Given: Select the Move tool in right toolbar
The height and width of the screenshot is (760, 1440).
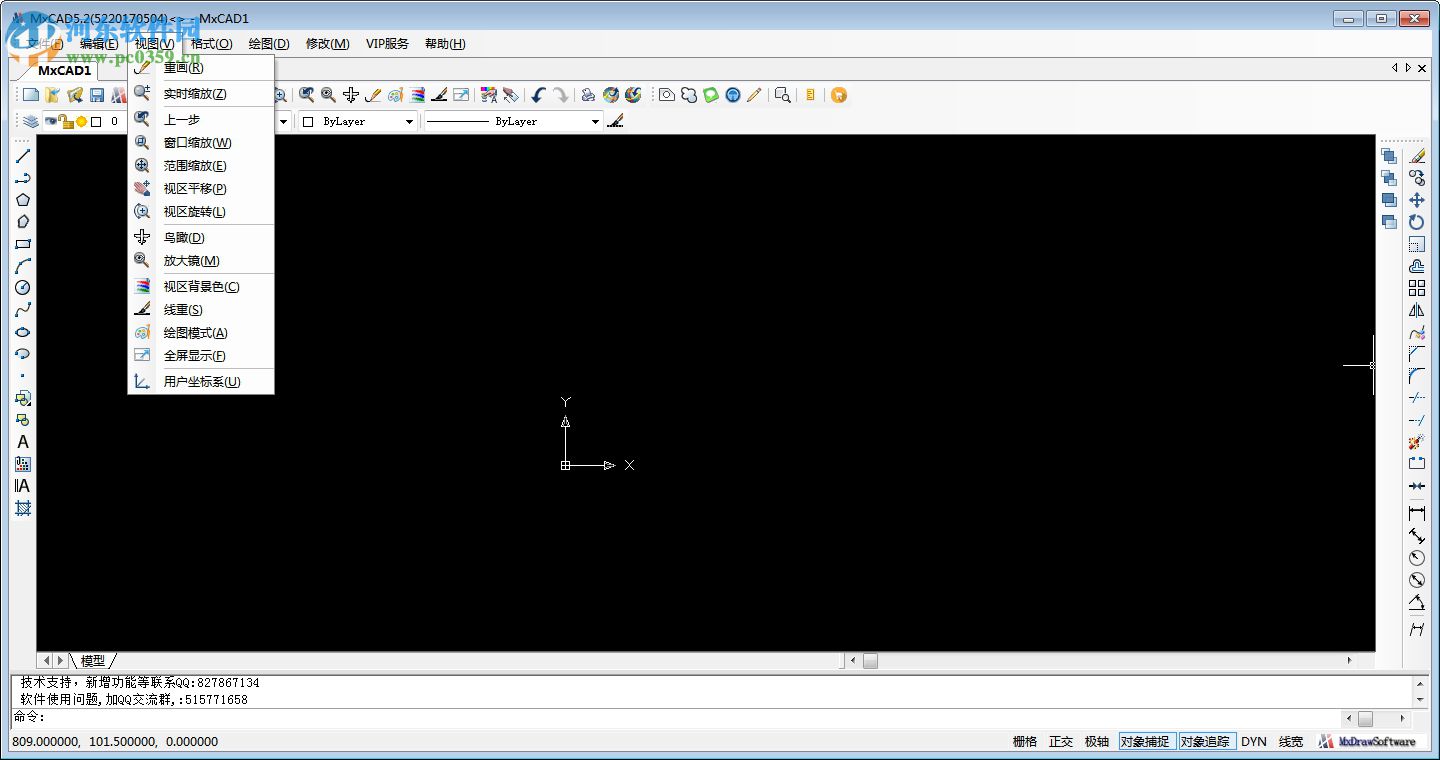Looking at the screenshot, I should pyautogui.click(x=1417, y=200).
